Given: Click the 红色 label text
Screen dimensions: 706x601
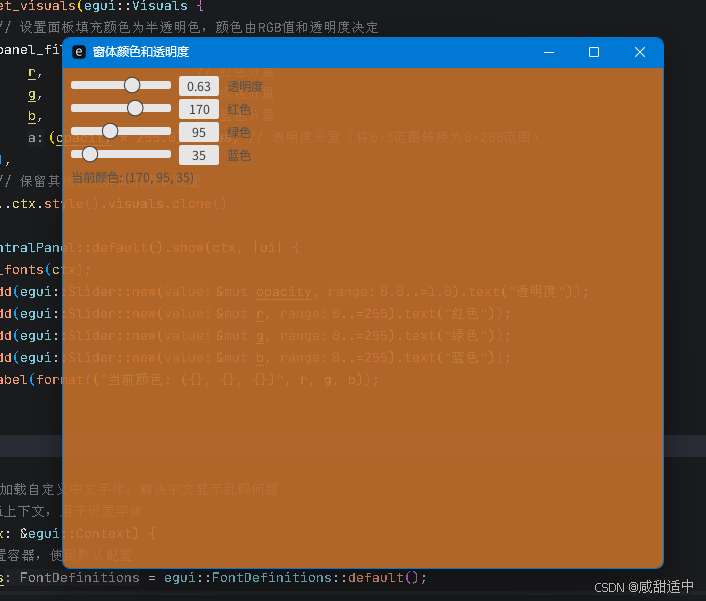Looking at the screenshot, I should pos(239,109).
